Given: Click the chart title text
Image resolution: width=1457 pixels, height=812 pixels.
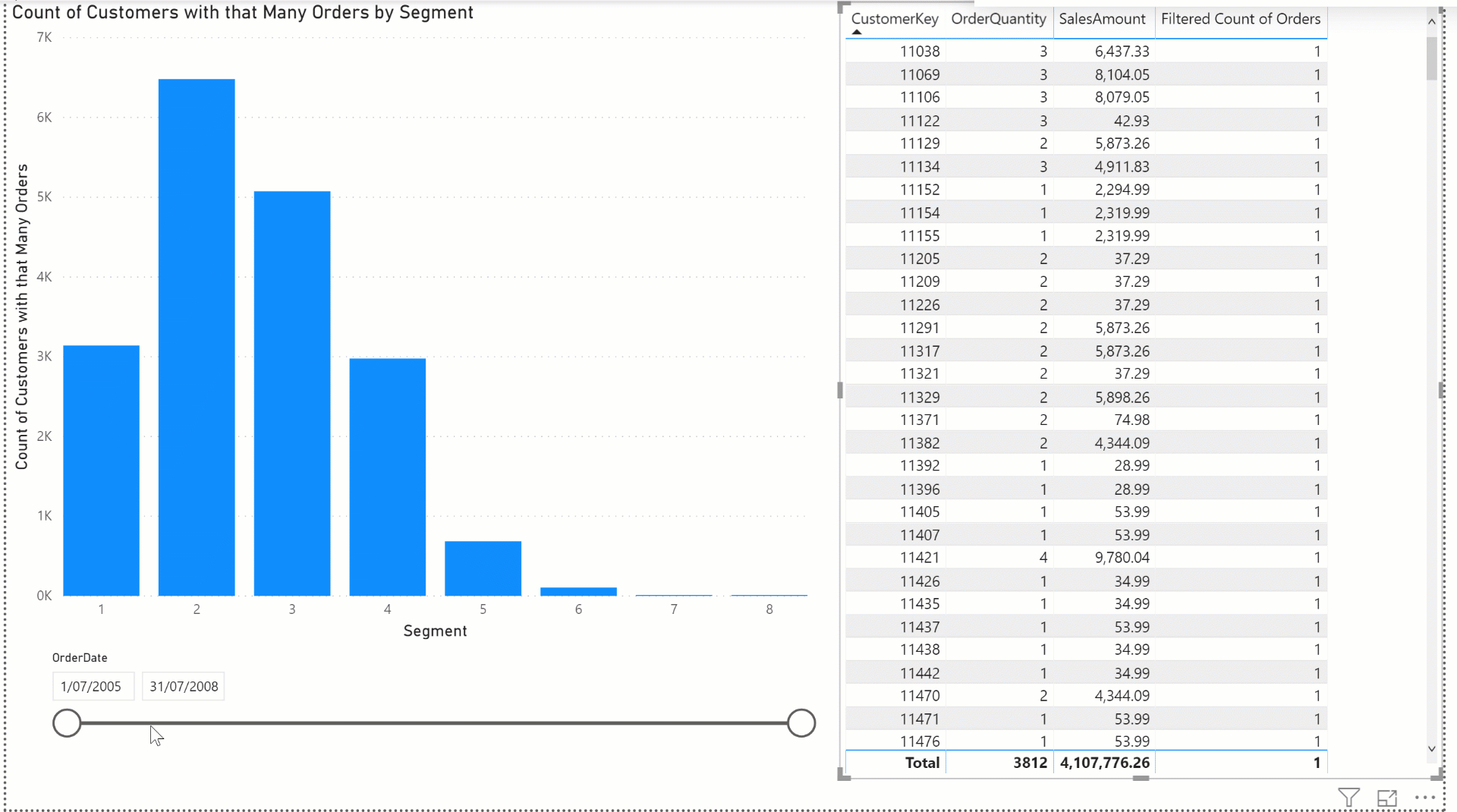Looking at the screenshot, I should [x=243, y=12].
